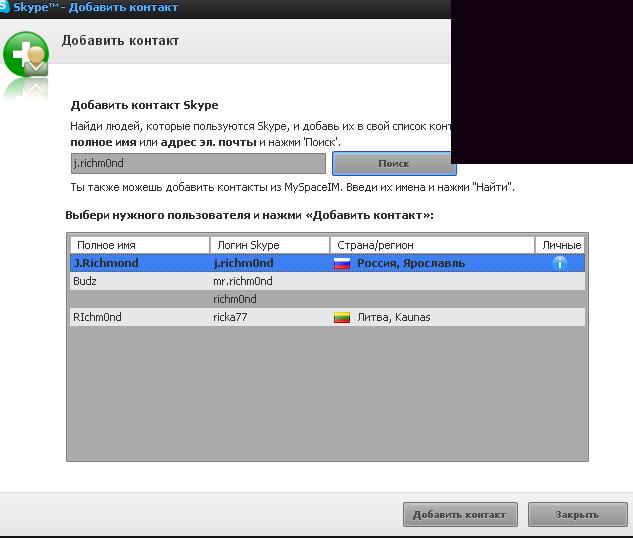Click the Литва, Kaunas cell

(x=394, y=318)
